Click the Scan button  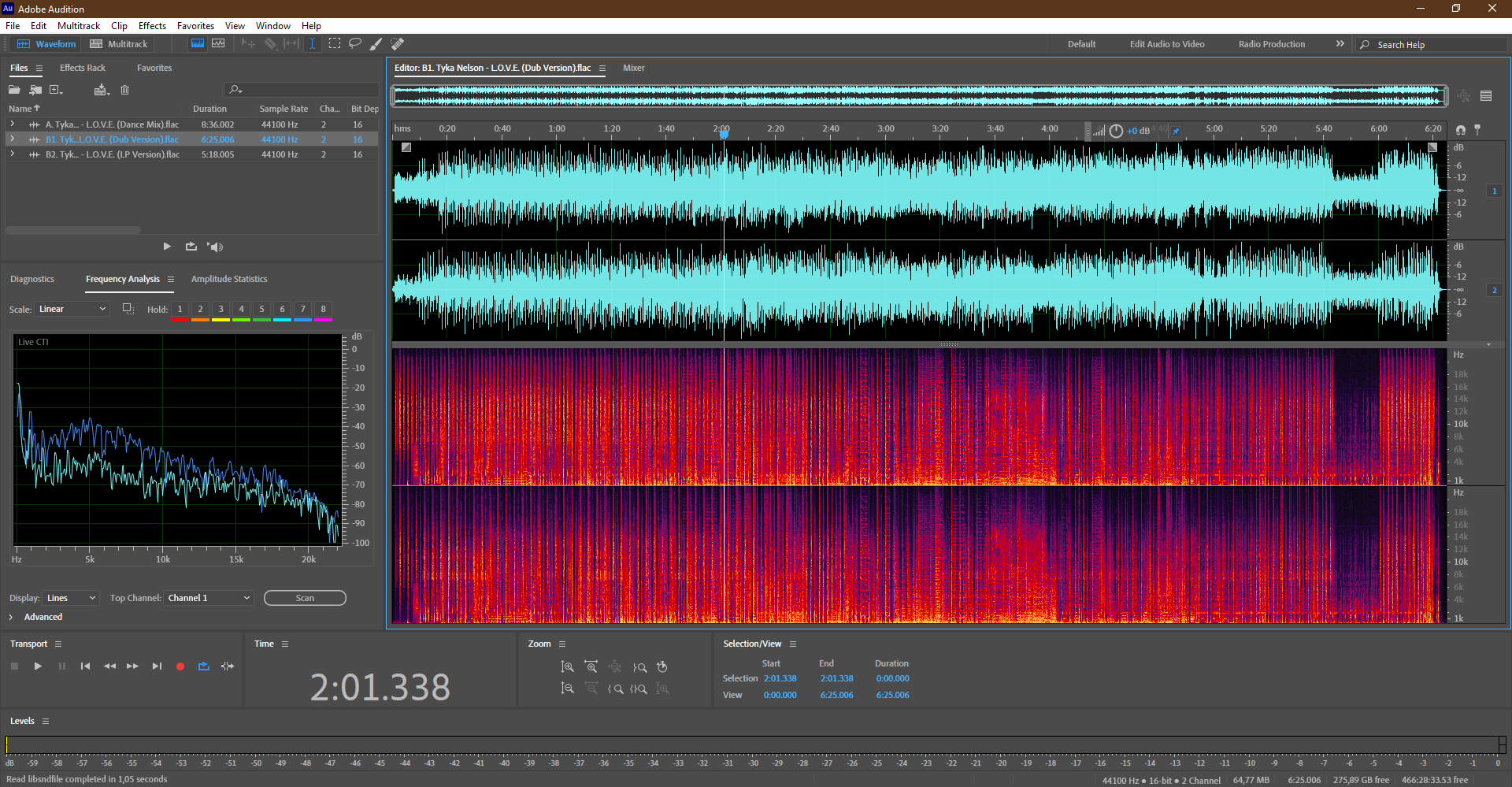(305, 598)
